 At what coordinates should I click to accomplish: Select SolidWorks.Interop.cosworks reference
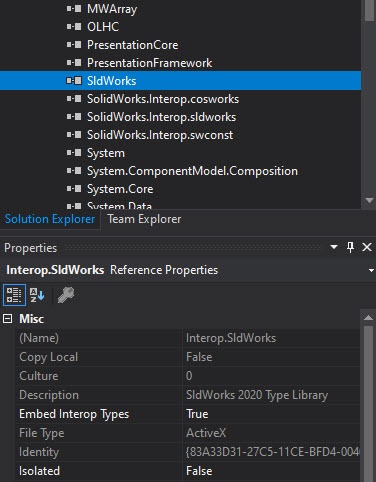pyautogui.click(x=163, y=99)
